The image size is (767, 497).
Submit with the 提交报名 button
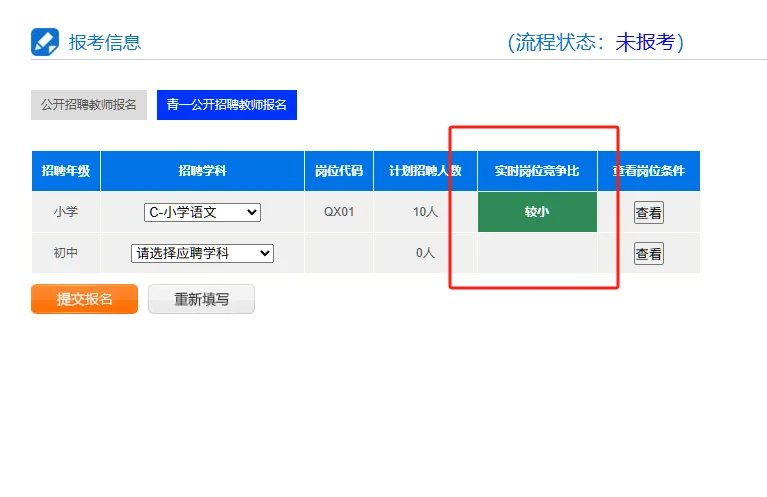85,299
